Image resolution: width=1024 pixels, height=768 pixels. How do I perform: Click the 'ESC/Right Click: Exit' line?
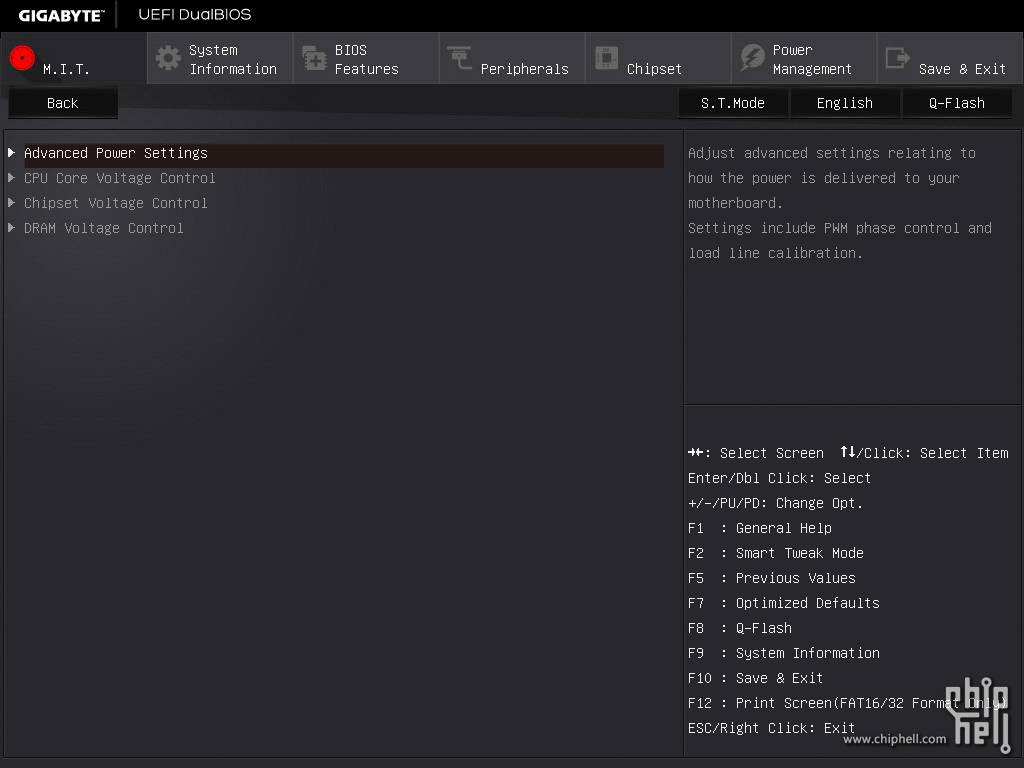pyautogui.click(x=771, y=728)
